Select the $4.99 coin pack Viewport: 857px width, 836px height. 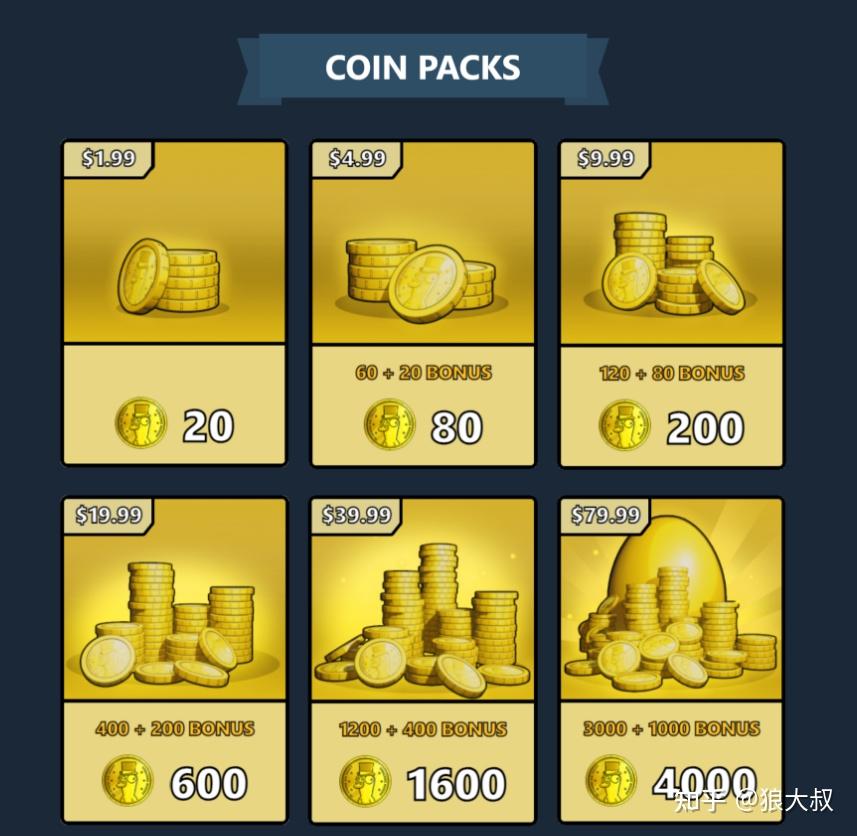coord(423,303)
